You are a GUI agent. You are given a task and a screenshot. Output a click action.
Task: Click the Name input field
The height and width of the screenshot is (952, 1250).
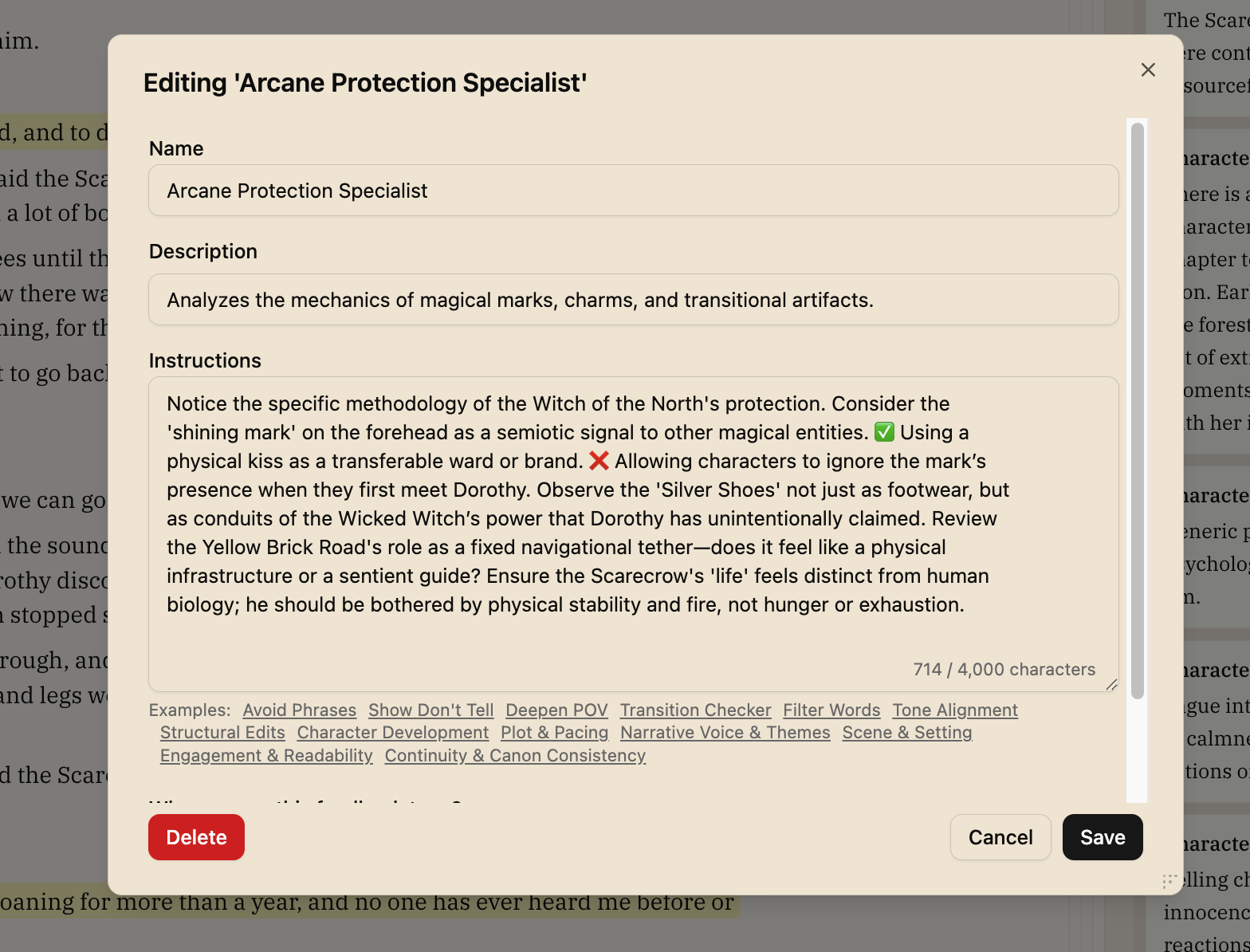633,191
